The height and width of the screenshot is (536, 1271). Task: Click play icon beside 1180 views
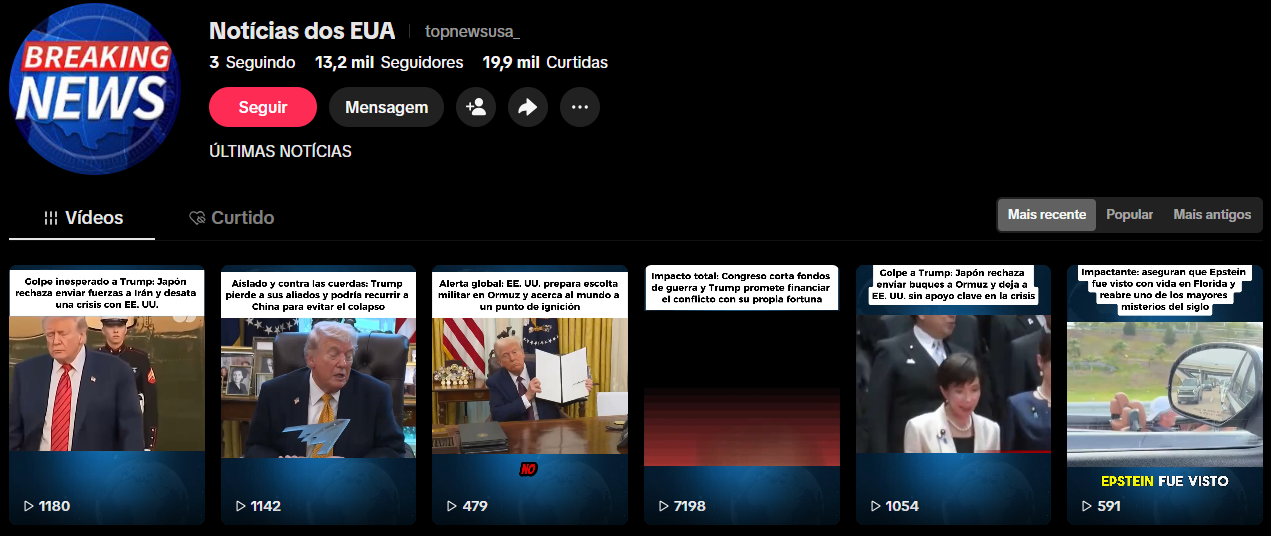pyautogui.click(x=28, y=506)
